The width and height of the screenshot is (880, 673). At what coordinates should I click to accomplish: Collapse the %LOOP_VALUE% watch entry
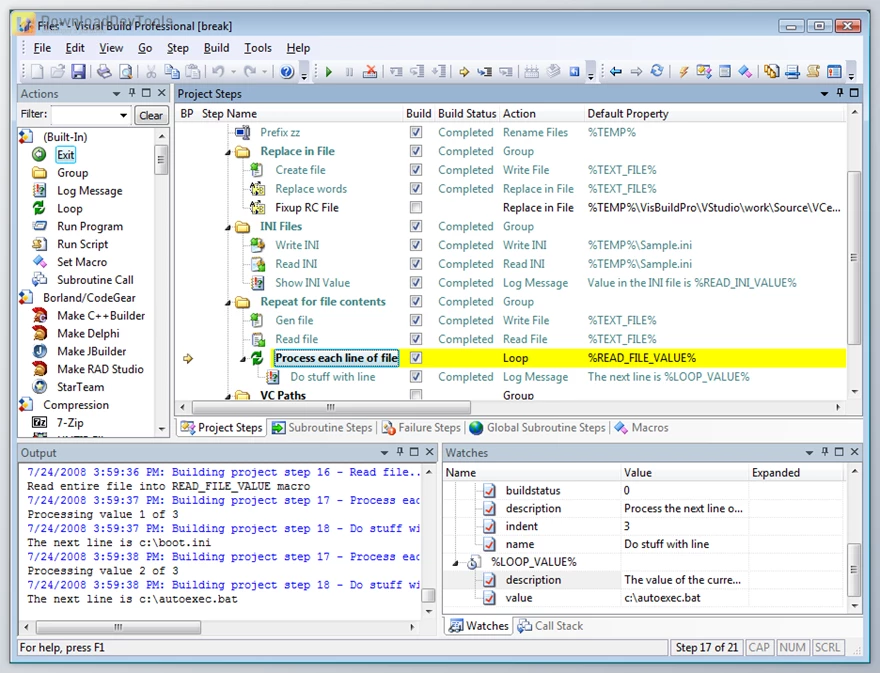point(455,561)
